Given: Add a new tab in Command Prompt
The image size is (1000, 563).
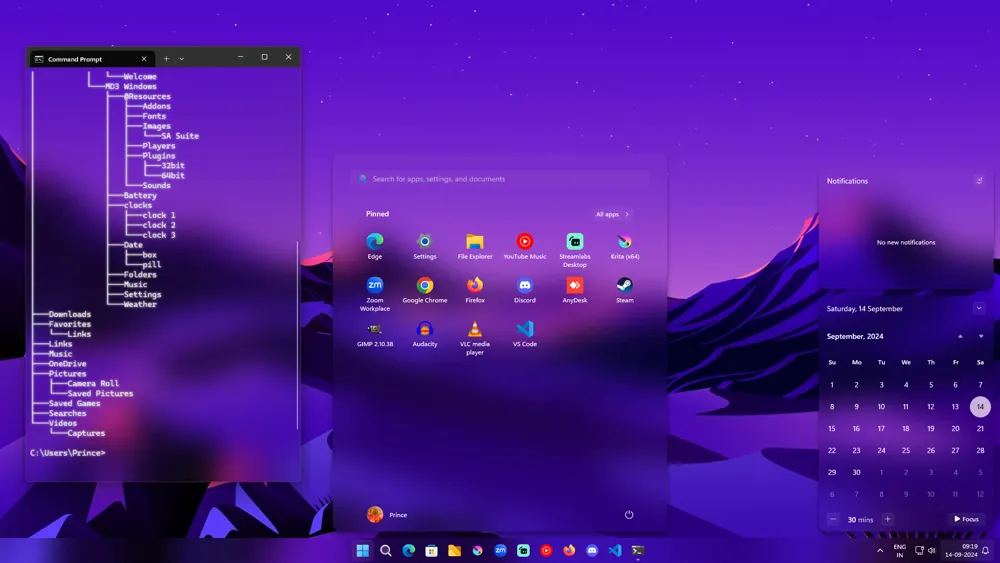Looking at the screenshot, I should point(166,59).
